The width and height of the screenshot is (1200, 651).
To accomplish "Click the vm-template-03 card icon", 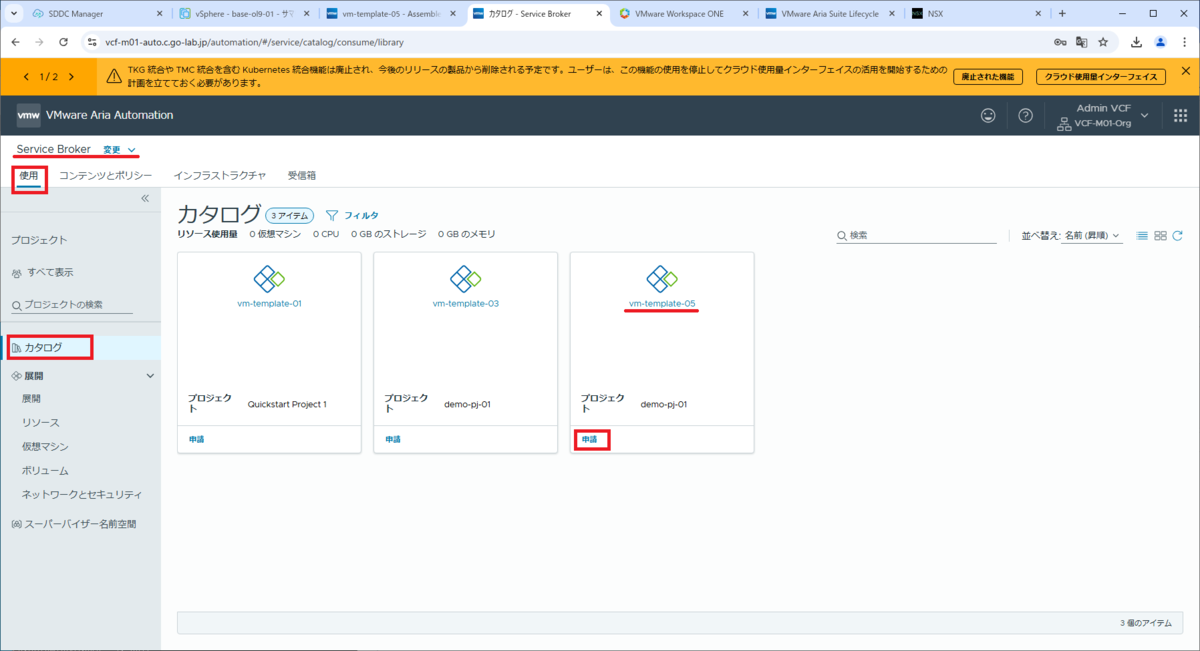I will [465, 278].
